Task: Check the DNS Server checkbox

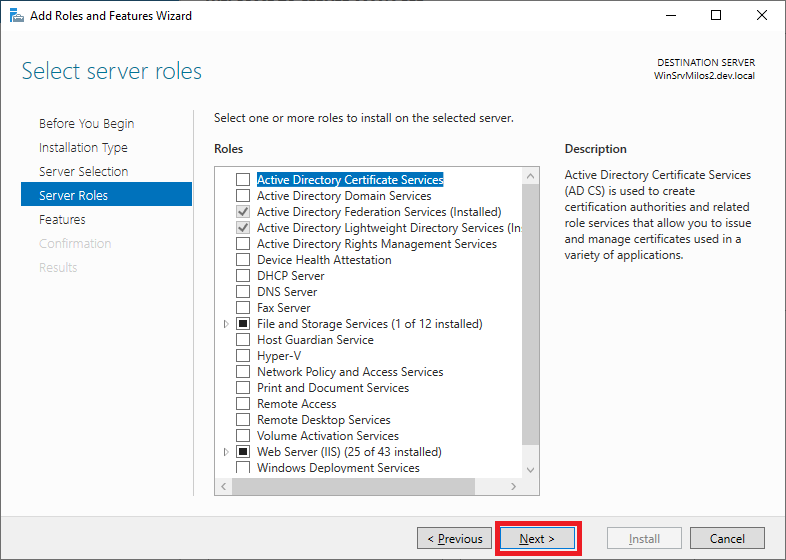Action: click(243, 292)
